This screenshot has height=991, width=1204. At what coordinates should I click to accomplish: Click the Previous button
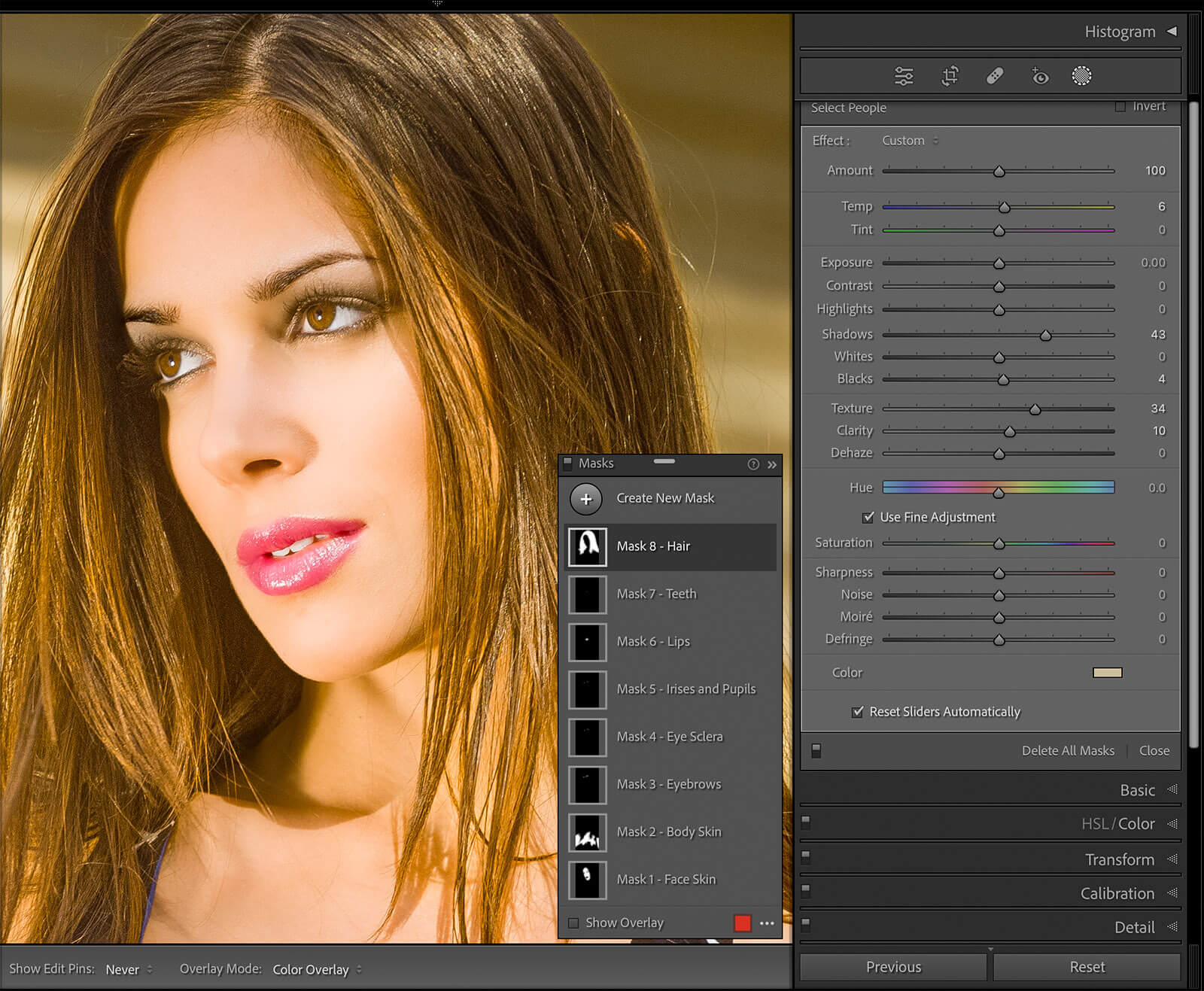pos(893,967)
